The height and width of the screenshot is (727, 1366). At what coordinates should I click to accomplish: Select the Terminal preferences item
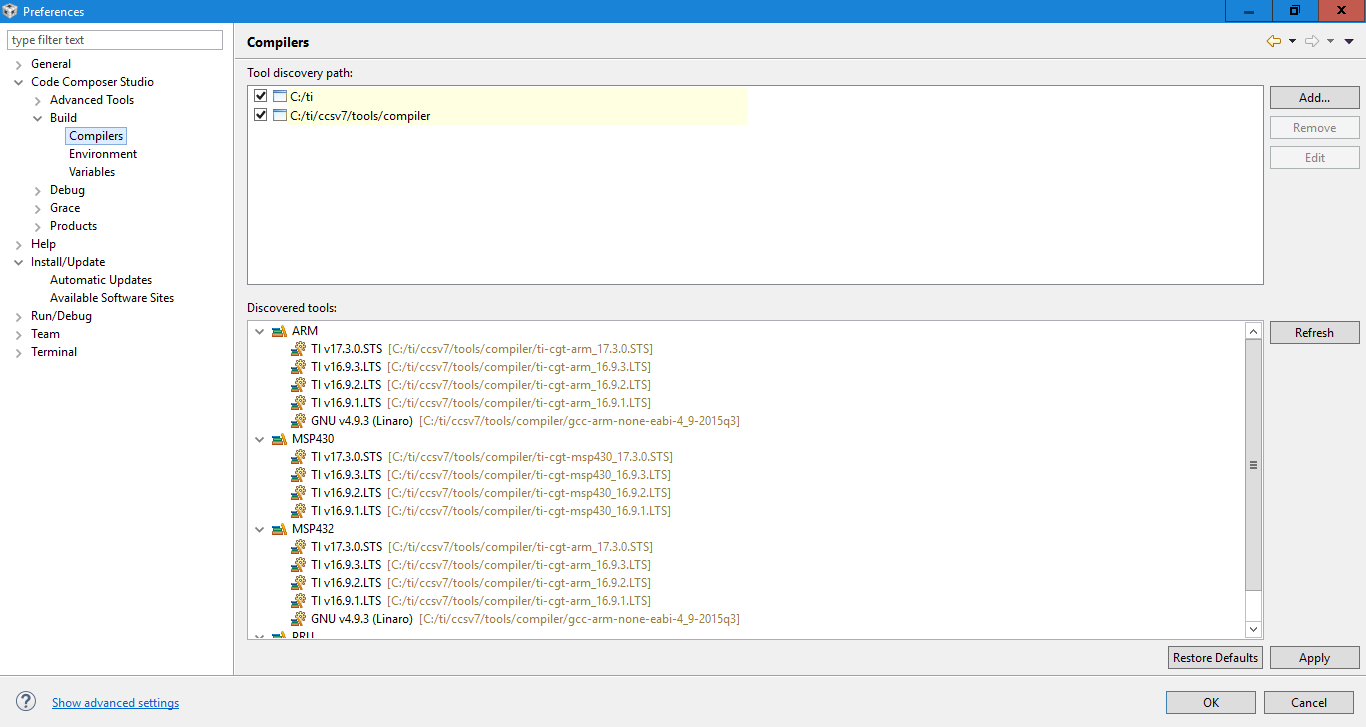[x=54, y=352]
